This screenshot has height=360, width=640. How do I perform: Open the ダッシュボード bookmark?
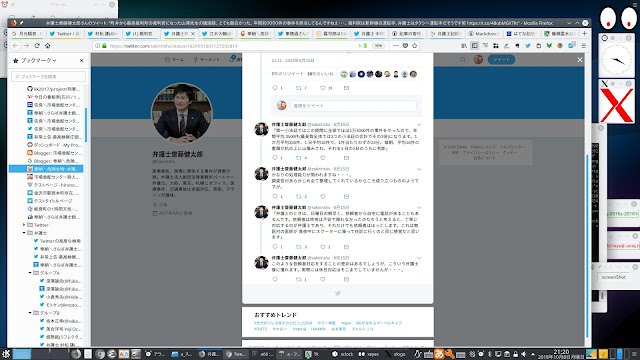(54, 145)
